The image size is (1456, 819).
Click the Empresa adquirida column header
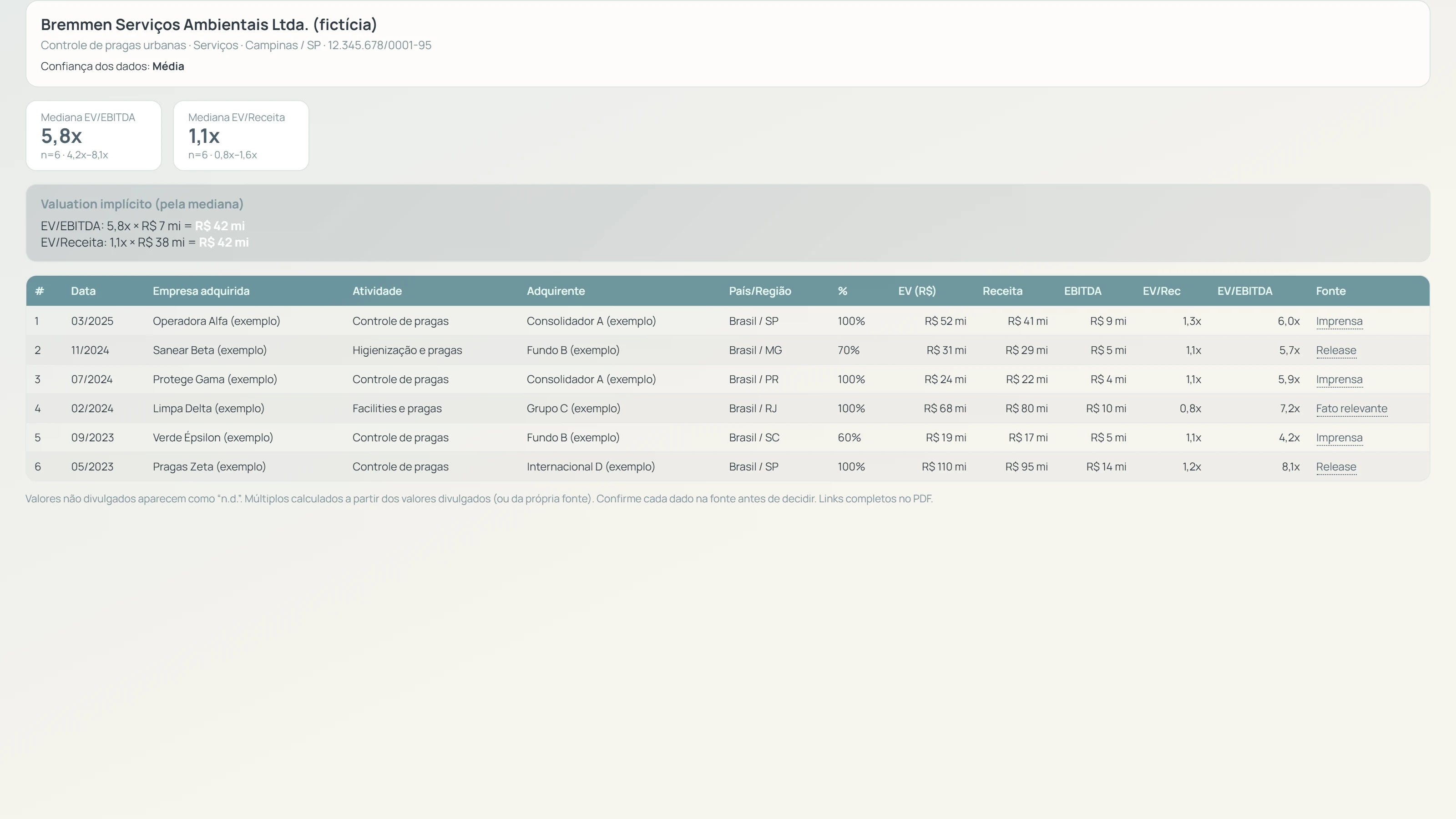click(x=201, y=291)
